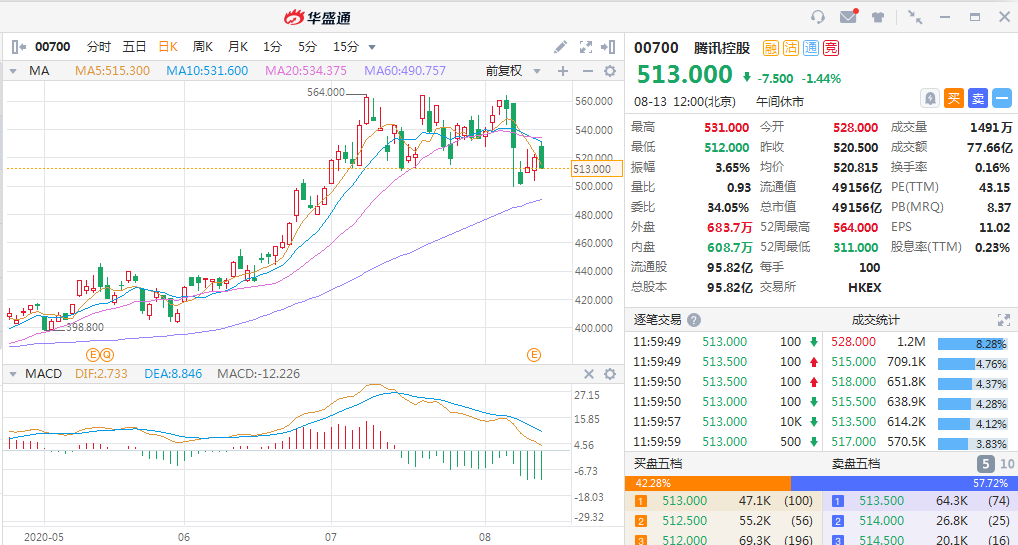
Task: Open the skin theme shirt icon
Action: coord(878,18)
